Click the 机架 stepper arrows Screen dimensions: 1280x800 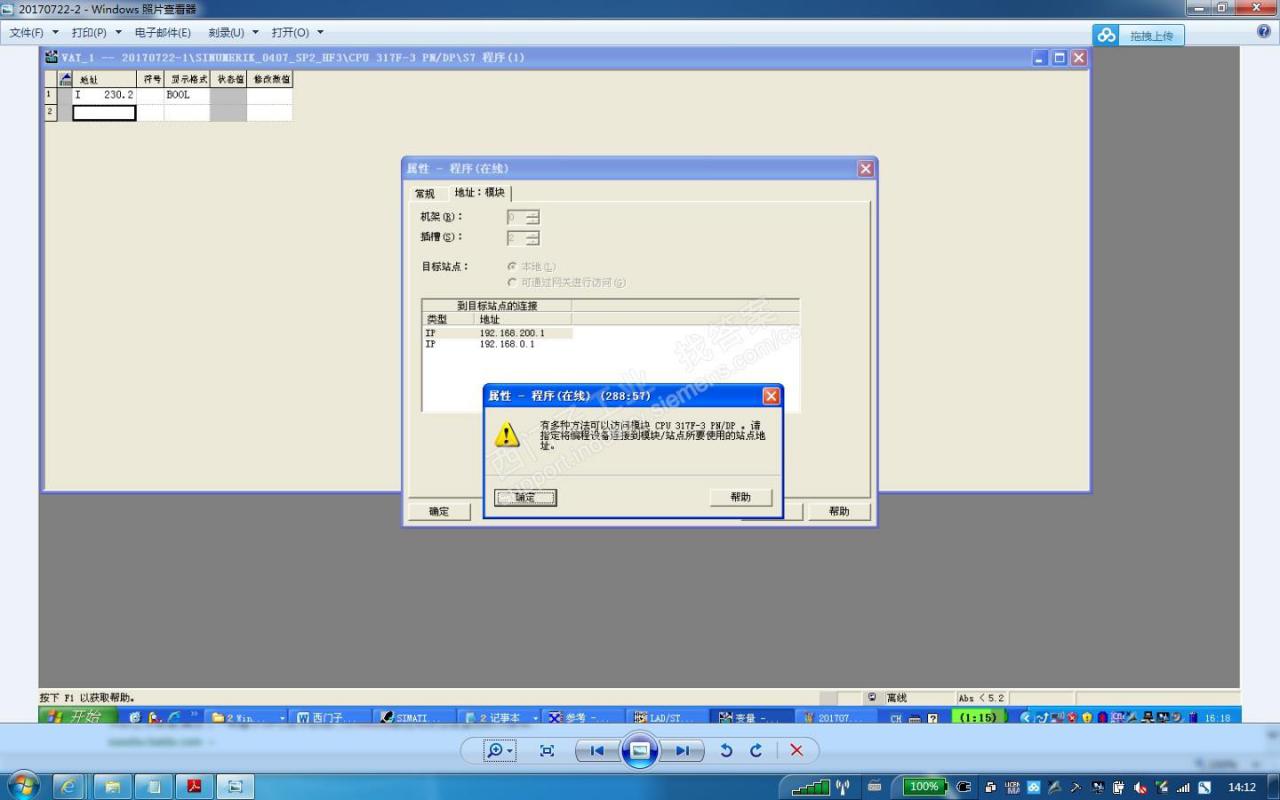pos(533,217)
